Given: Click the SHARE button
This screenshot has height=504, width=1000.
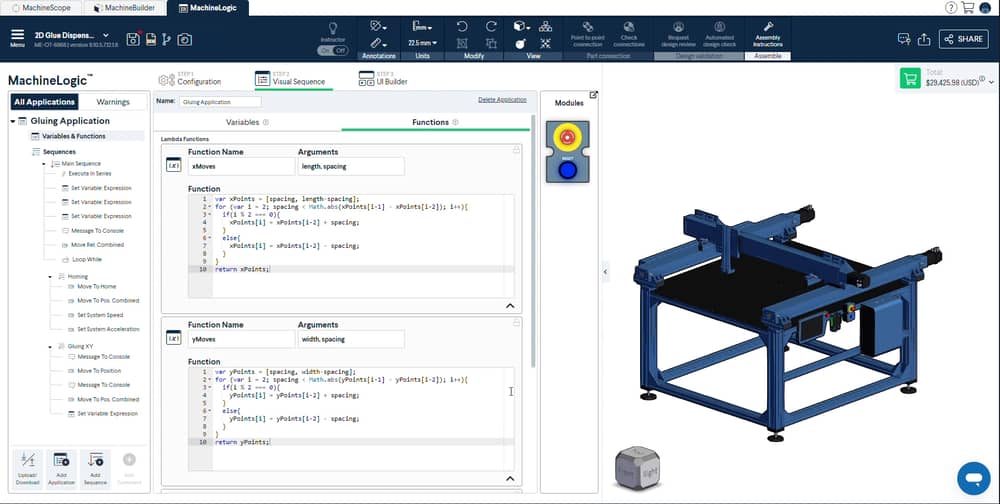Looking at the screenshot, I should (964, 39).
